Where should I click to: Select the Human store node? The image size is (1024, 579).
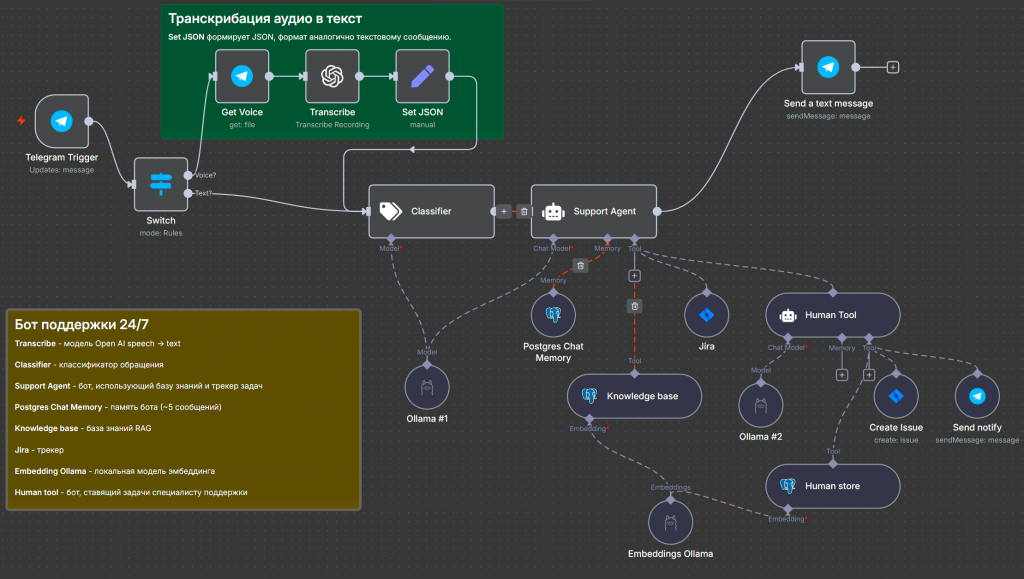(x=833, y=486)
